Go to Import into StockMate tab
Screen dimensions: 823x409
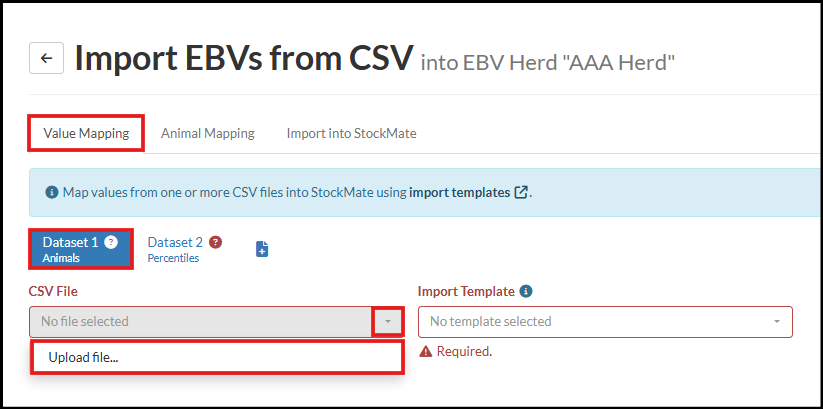(351, 133)
